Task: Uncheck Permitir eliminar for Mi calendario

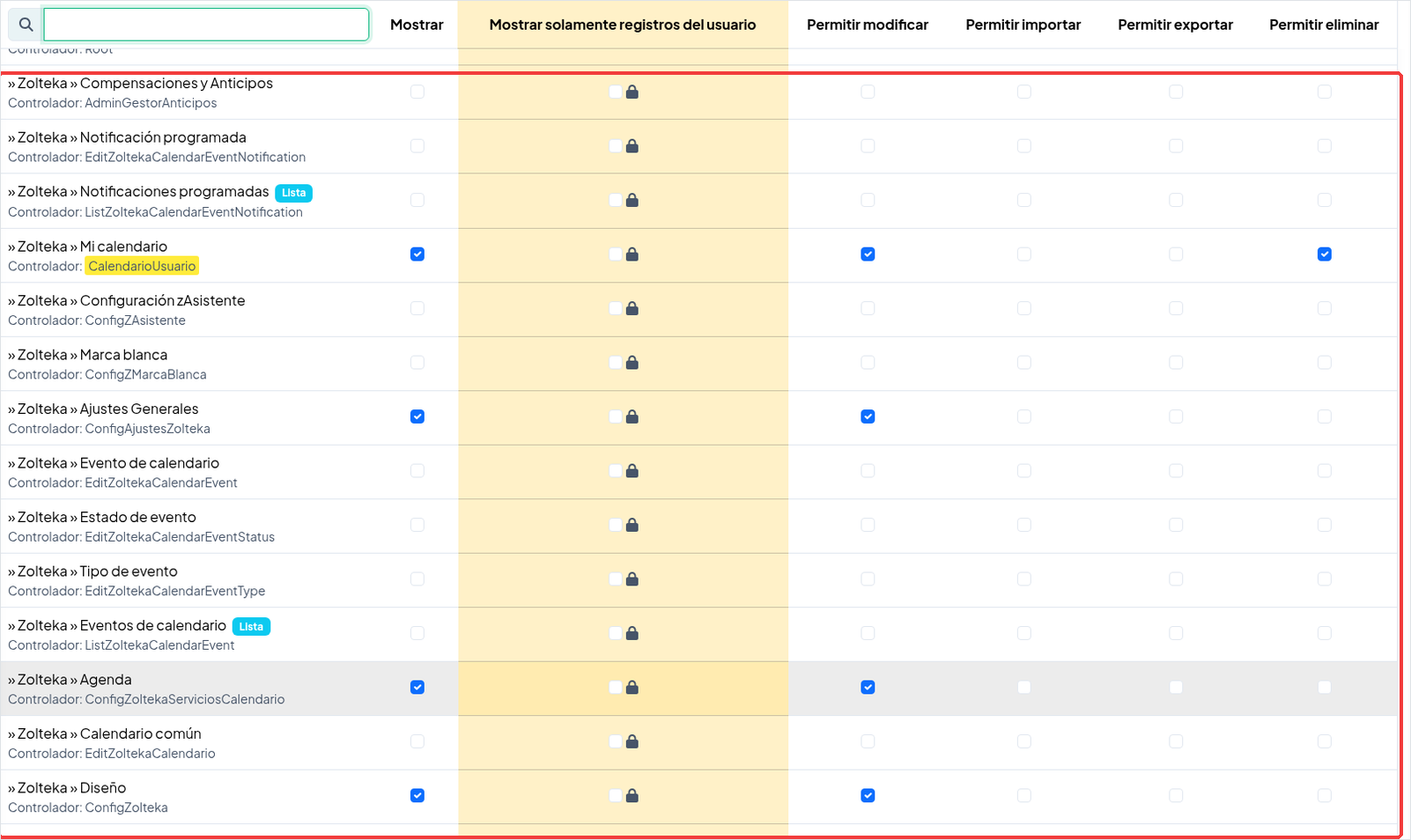Action: 1325,254
